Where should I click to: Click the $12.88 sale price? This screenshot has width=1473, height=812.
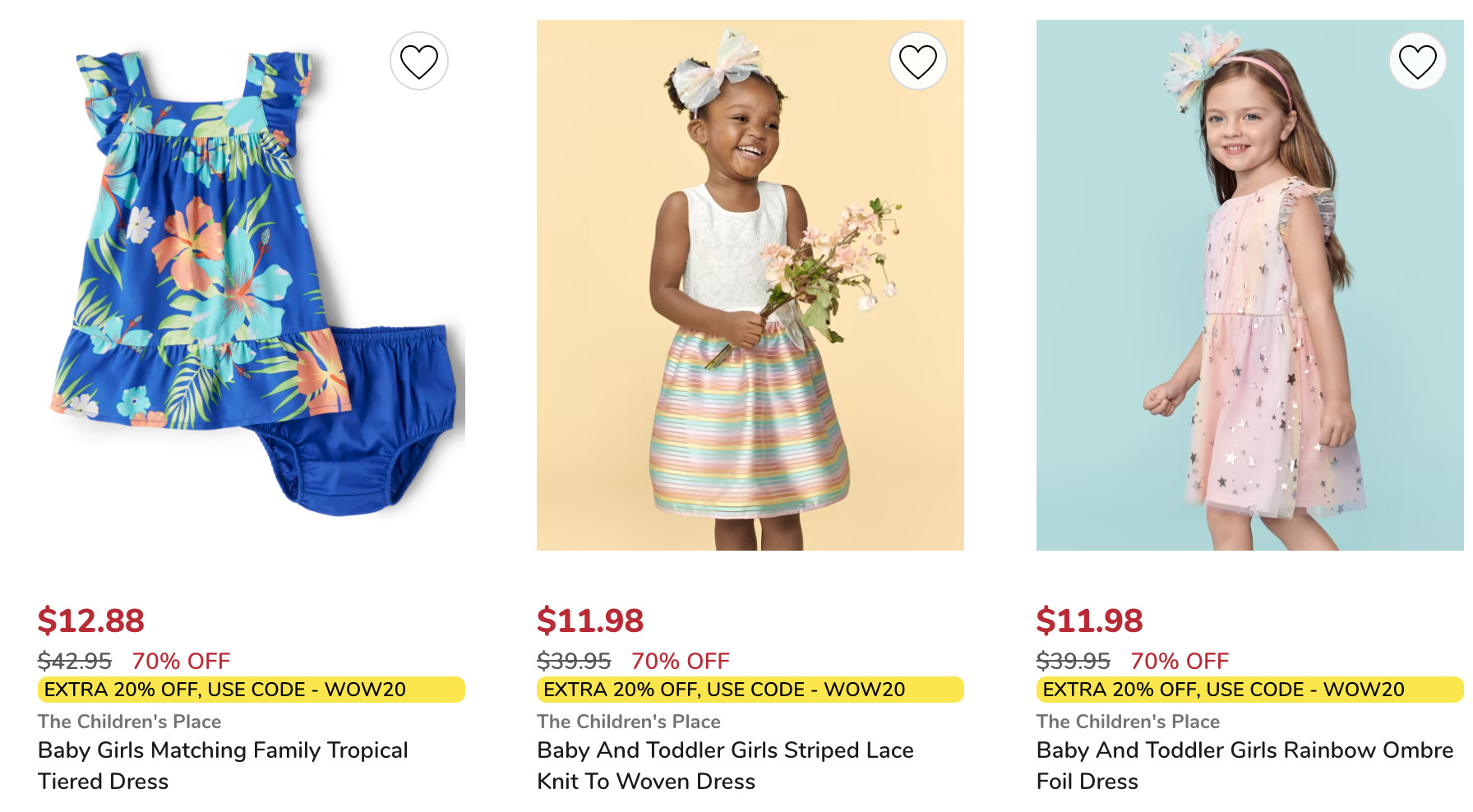(x=90, y=621)
